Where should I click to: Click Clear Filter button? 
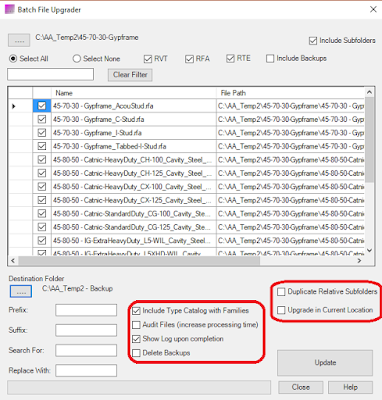(x=130, y=75)
